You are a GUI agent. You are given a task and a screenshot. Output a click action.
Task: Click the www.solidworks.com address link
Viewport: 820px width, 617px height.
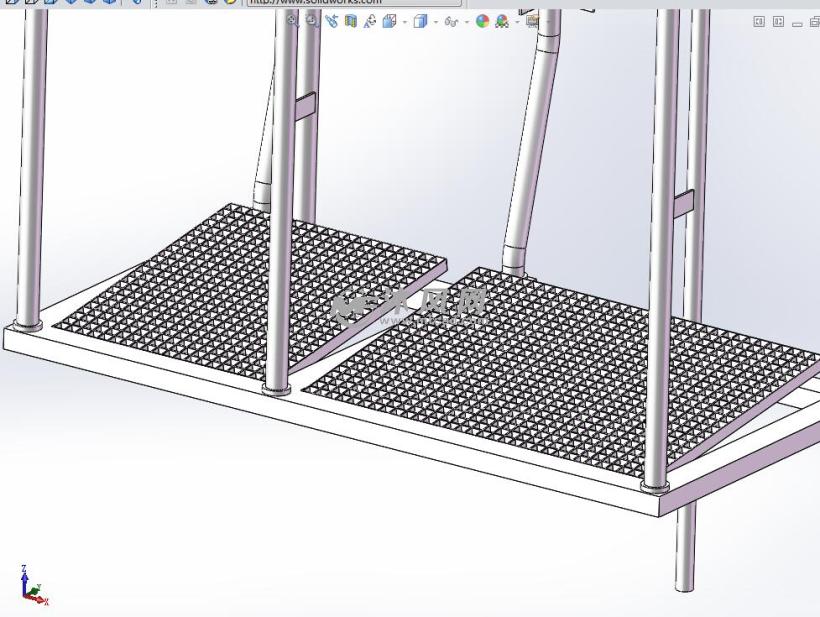(x=320, y=4)
